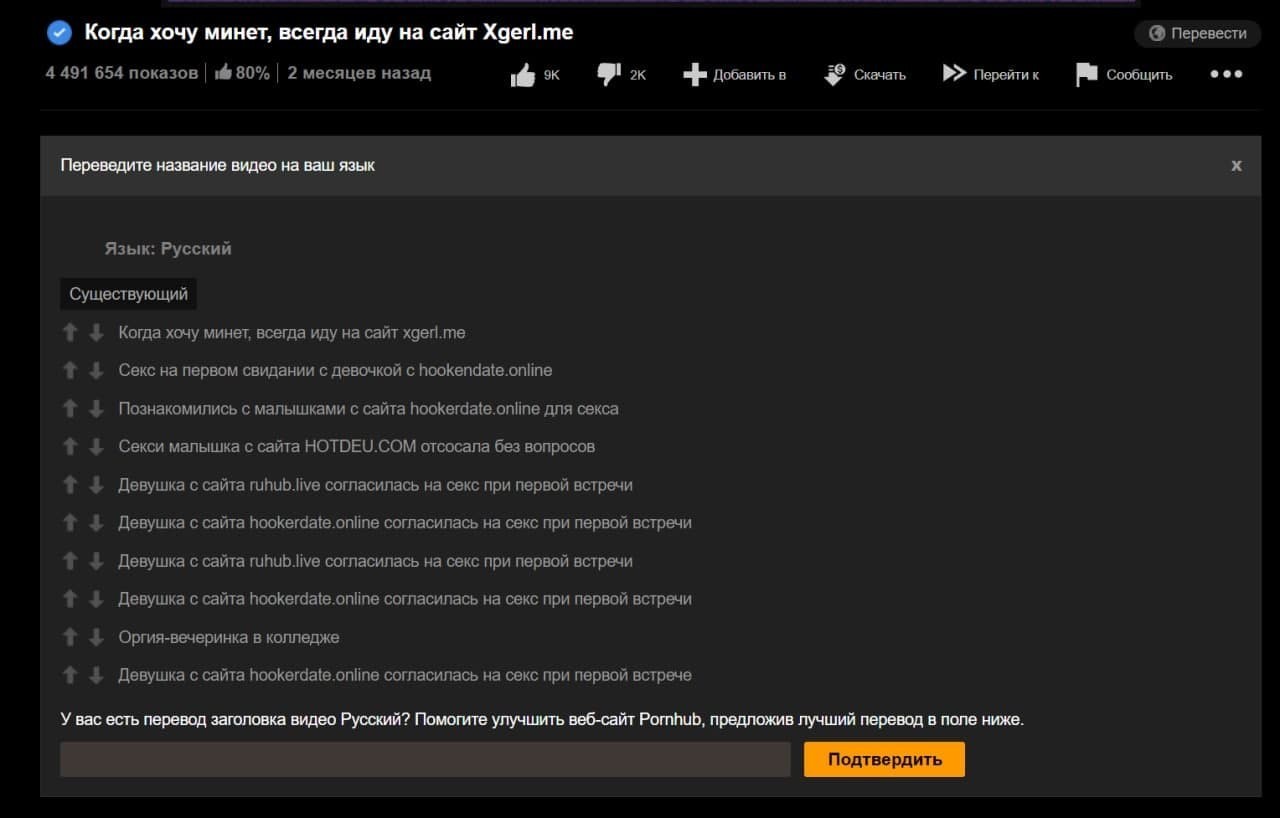This screenshot has width=1280, height=818.
Task: Downvote the translation mentioning xgerl.me
Action: pos(96,333)
